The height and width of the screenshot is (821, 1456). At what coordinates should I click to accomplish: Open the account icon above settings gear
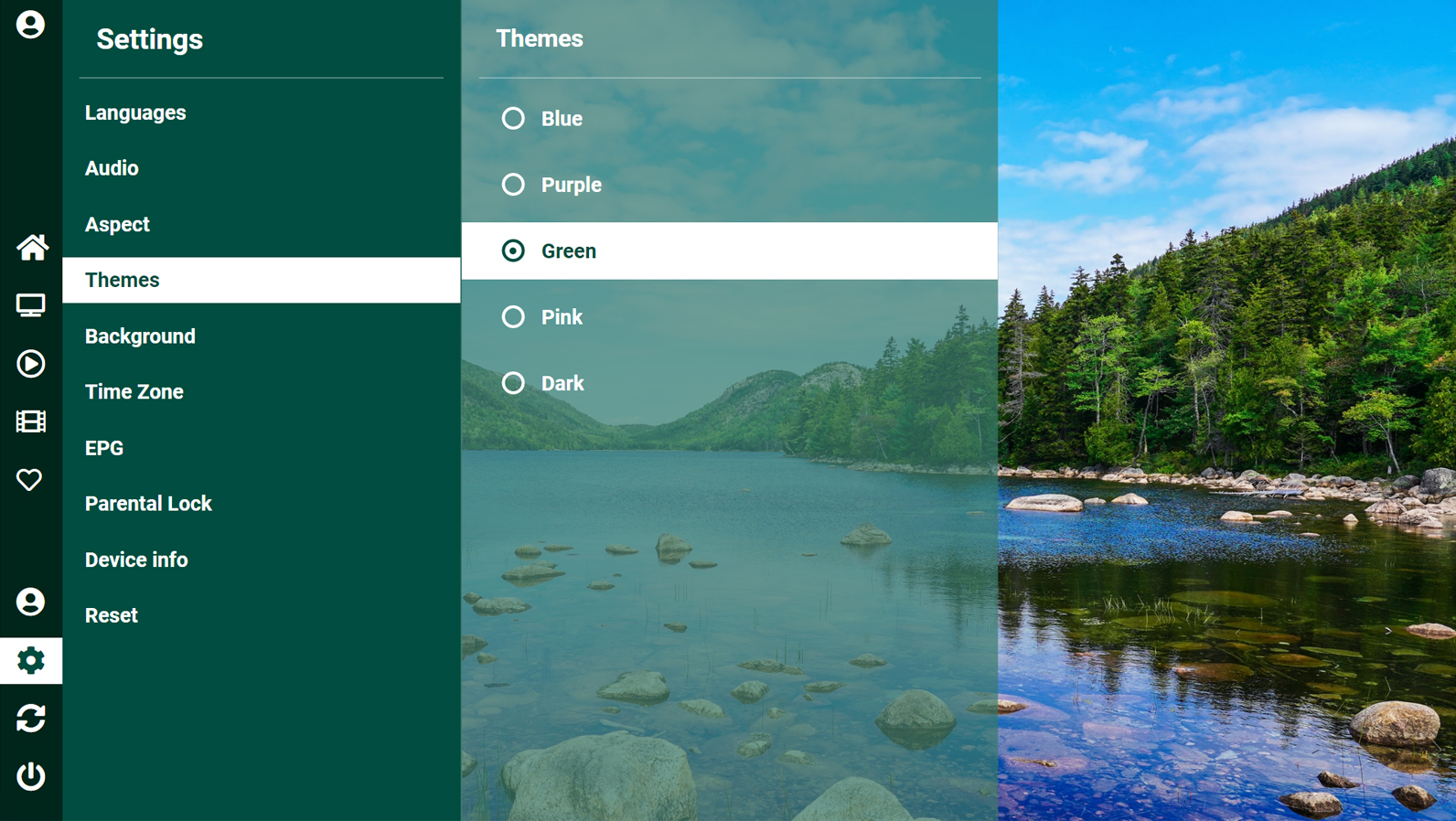[x=30, y=602]
